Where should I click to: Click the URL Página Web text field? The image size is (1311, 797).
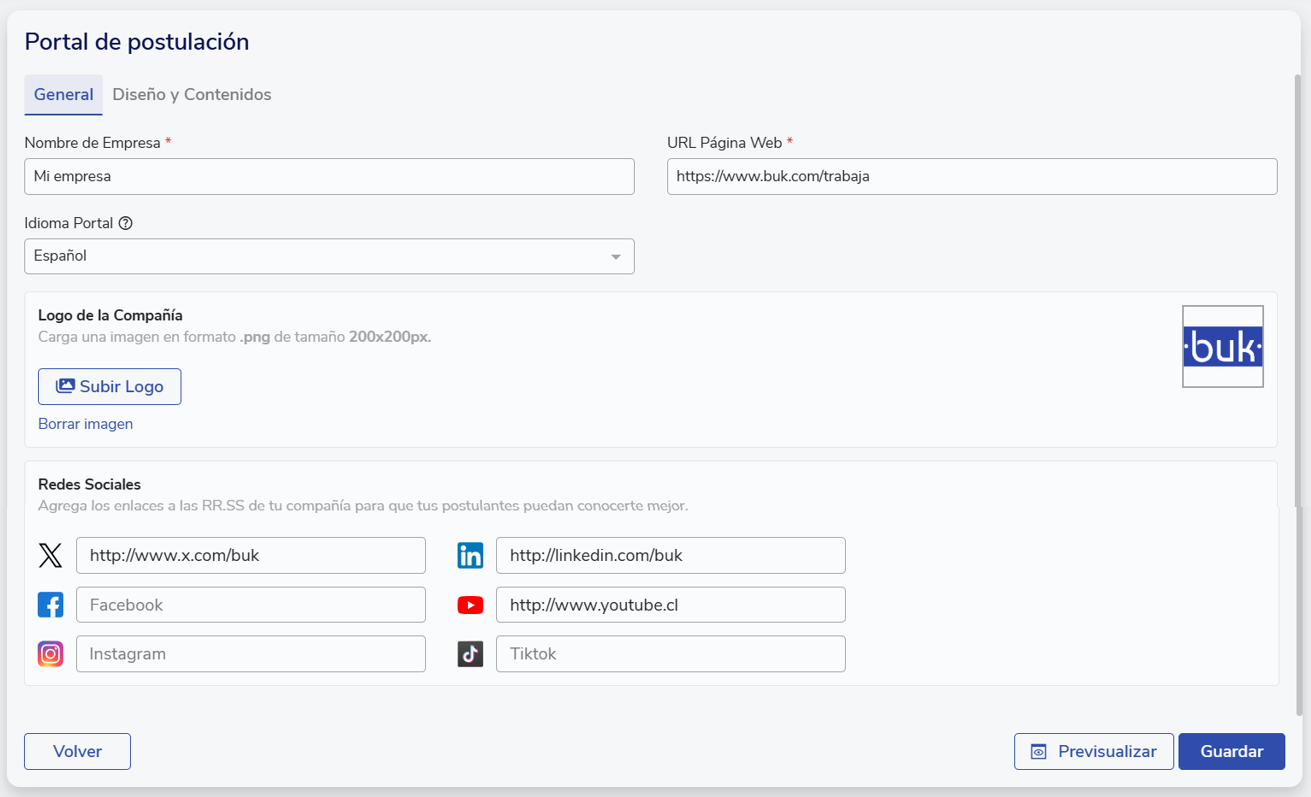(971, 177)
